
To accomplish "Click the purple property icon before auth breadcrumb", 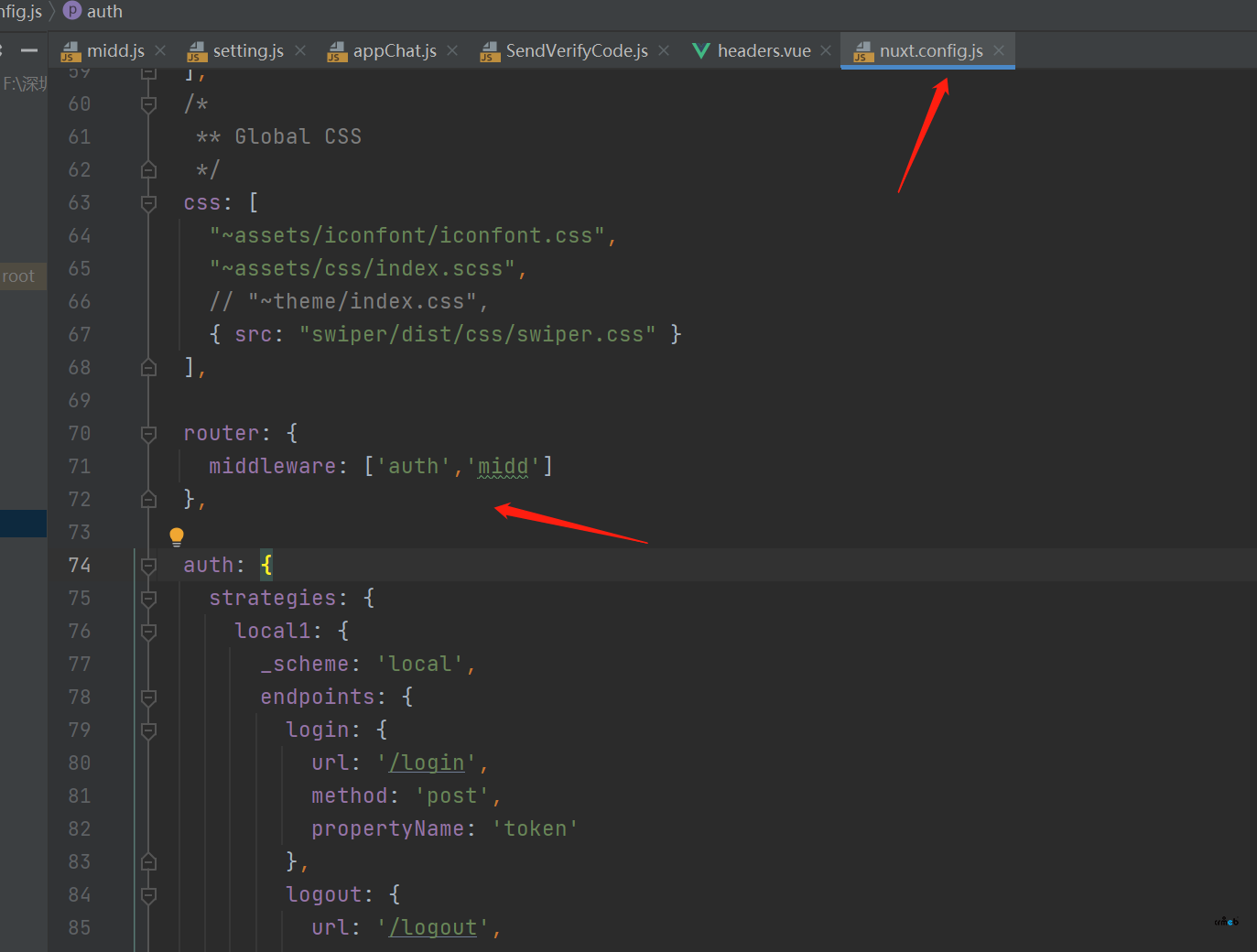I will point(72,11).
